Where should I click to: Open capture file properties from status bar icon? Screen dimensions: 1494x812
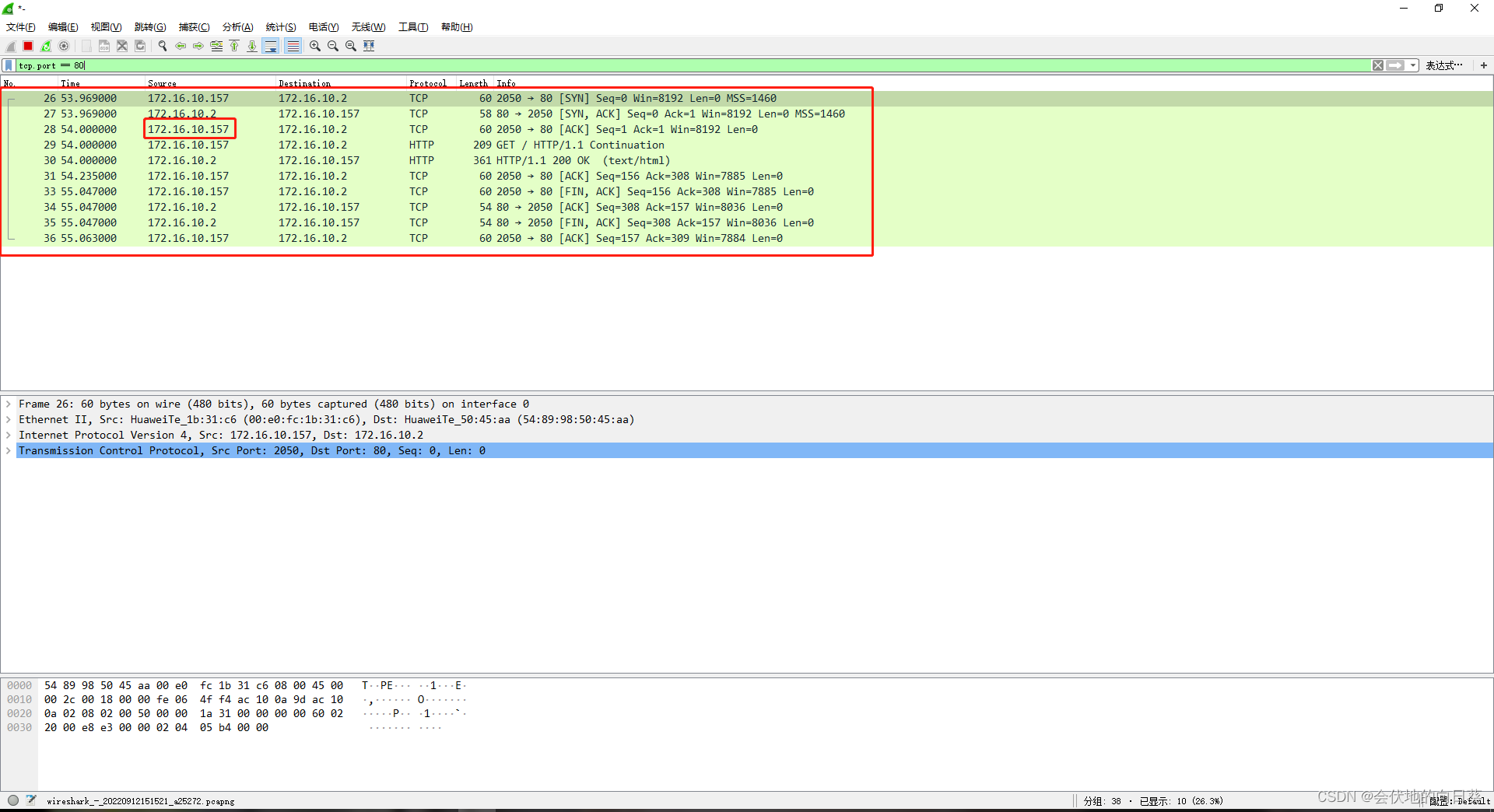coord(31,800)
